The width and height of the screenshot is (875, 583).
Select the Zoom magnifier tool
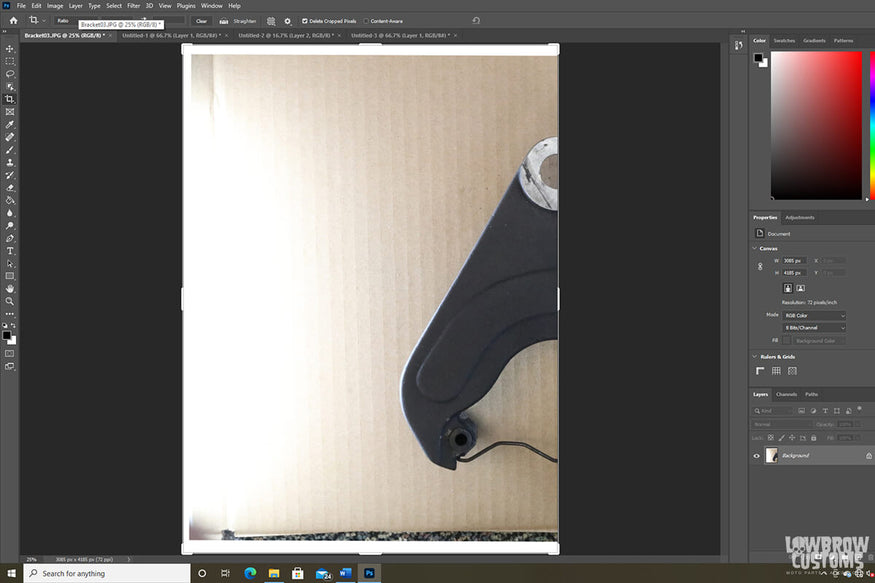(x=10, y=301)
